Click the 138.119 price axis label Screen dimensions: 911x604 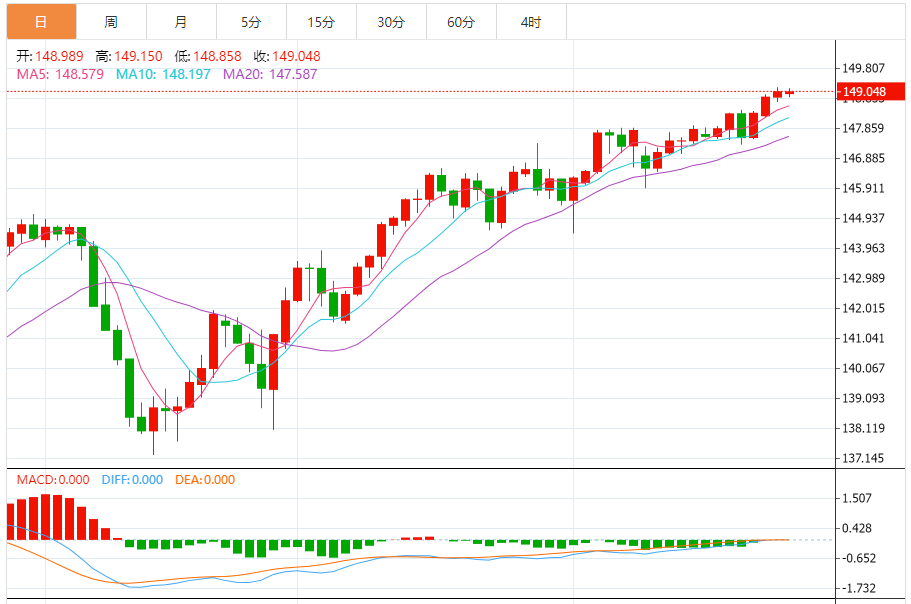coord(863,429)
